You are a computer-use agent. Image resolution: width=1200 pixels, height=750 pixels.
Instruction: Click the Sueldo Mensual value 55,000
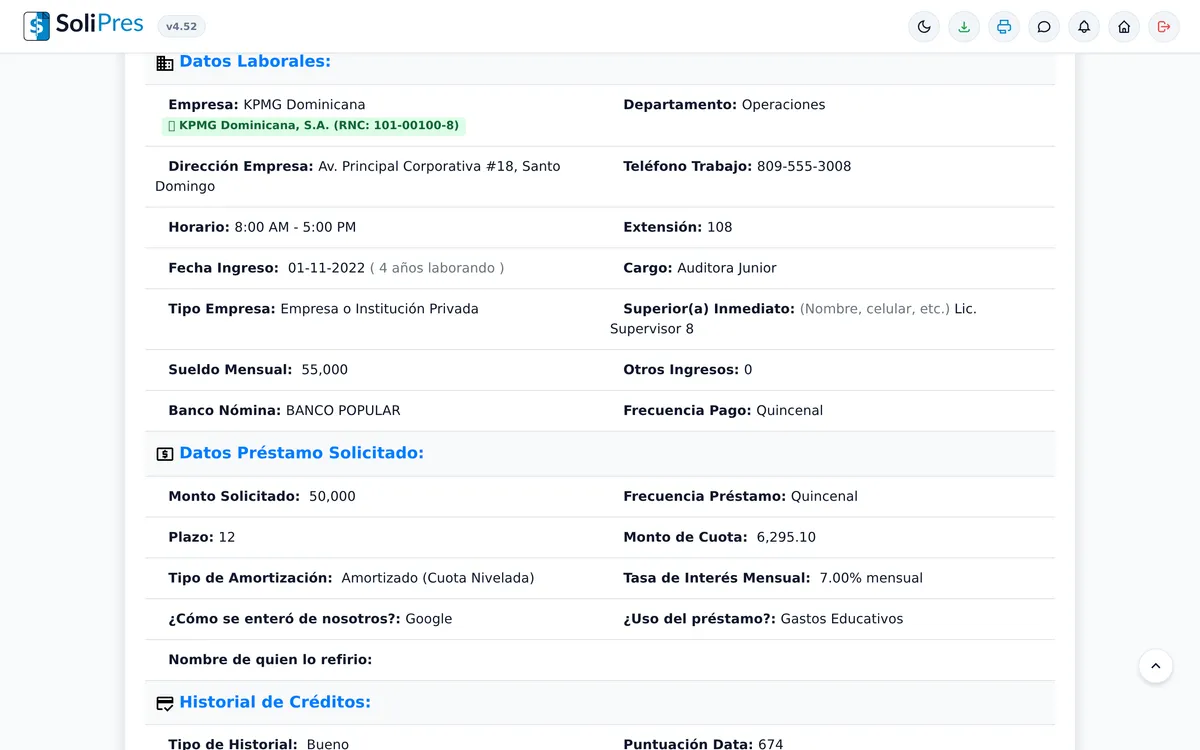(324, 370)
